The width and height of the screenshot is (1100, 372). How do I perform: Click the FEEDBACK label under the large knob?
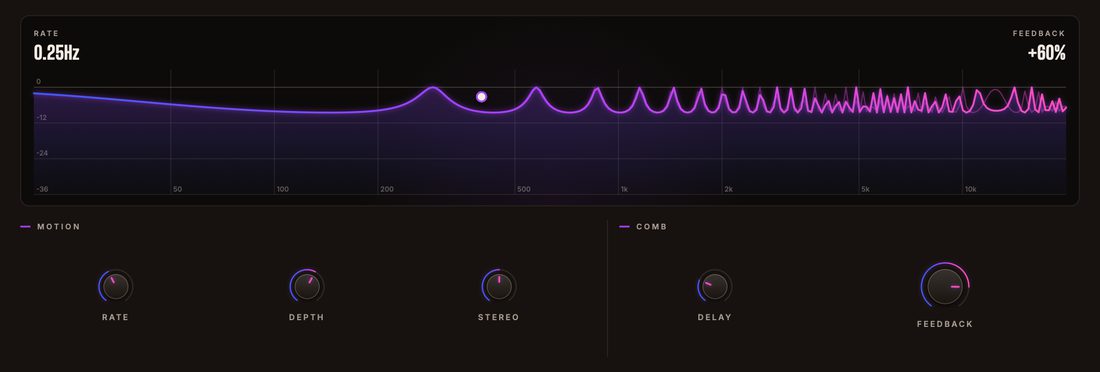coord(945,324)
